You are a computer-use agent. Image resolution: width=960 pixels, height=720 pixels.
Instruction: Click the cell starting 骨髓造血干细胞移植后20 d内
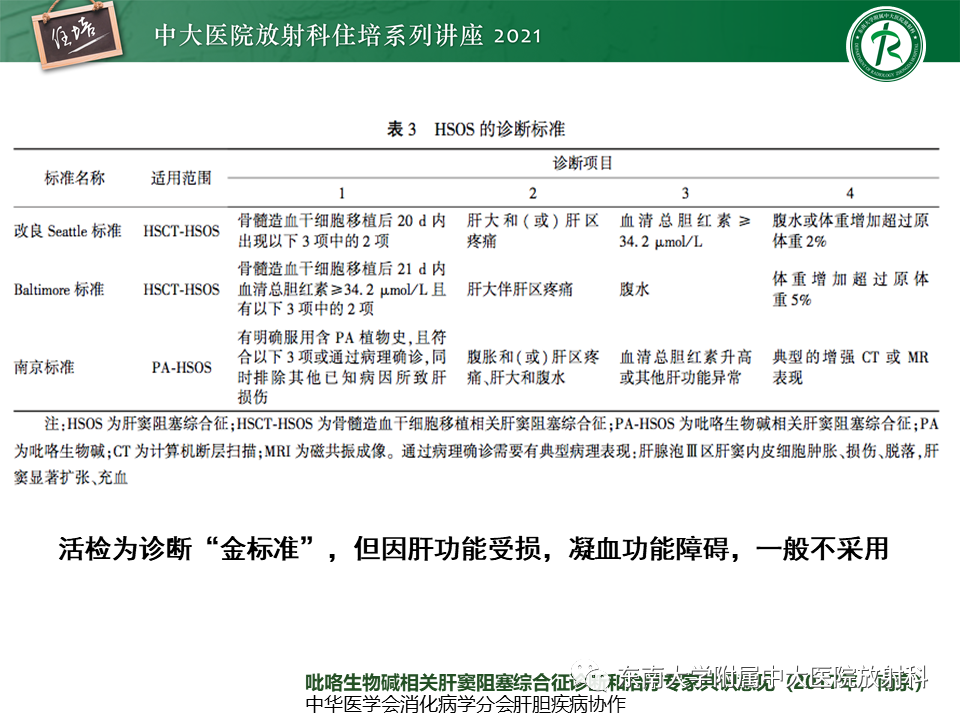pos(342,231)
